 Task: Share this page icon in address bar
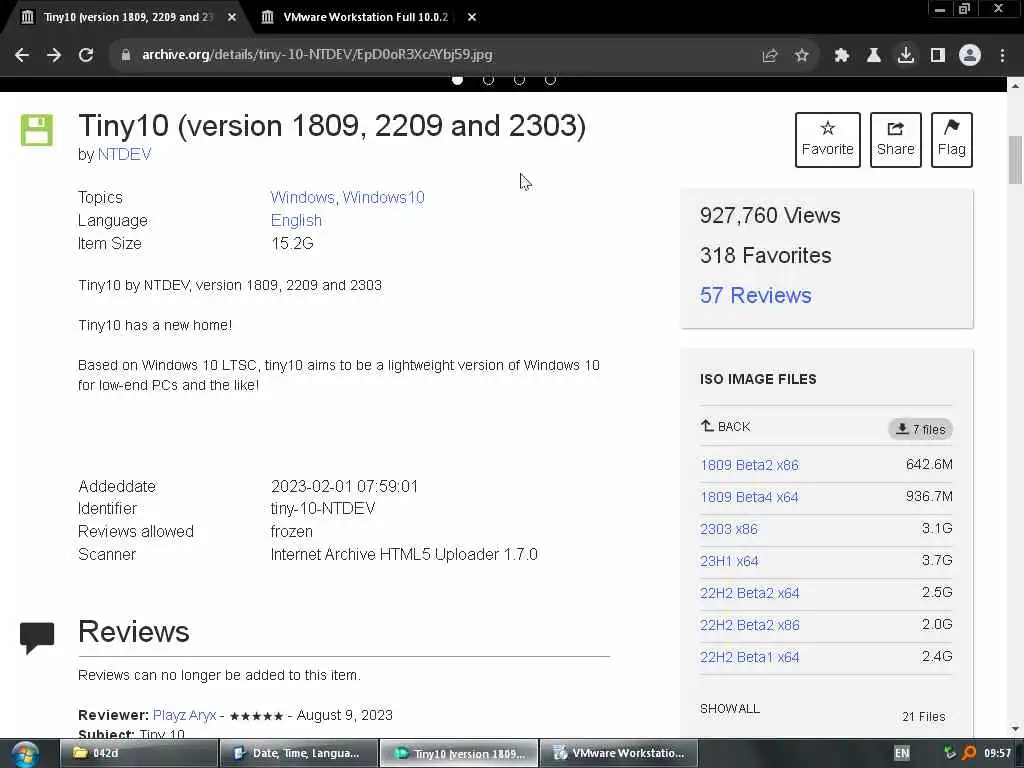(x=770, y=56)
